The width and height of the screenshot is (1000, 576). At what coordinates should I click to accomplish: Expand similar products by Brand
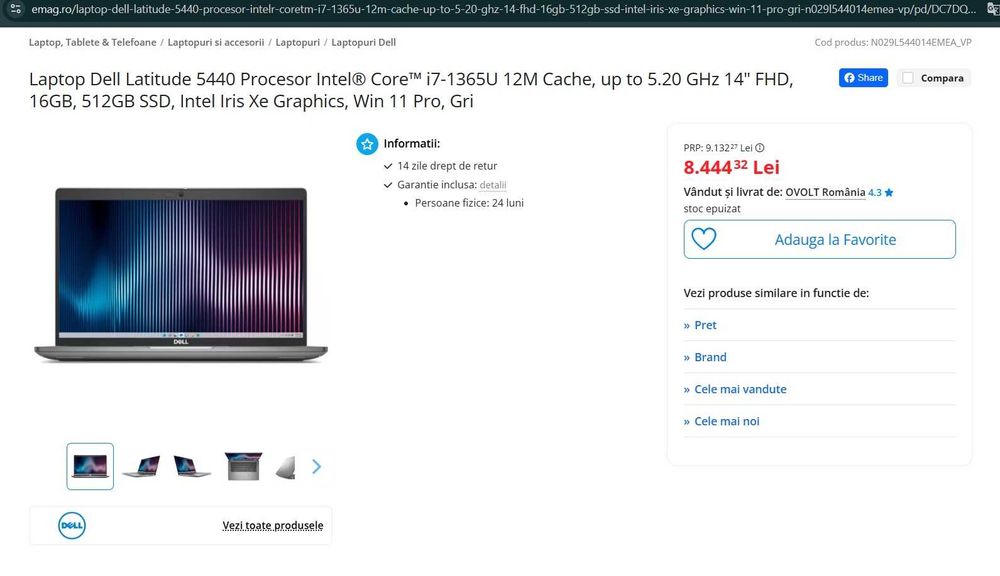point(710,357)
